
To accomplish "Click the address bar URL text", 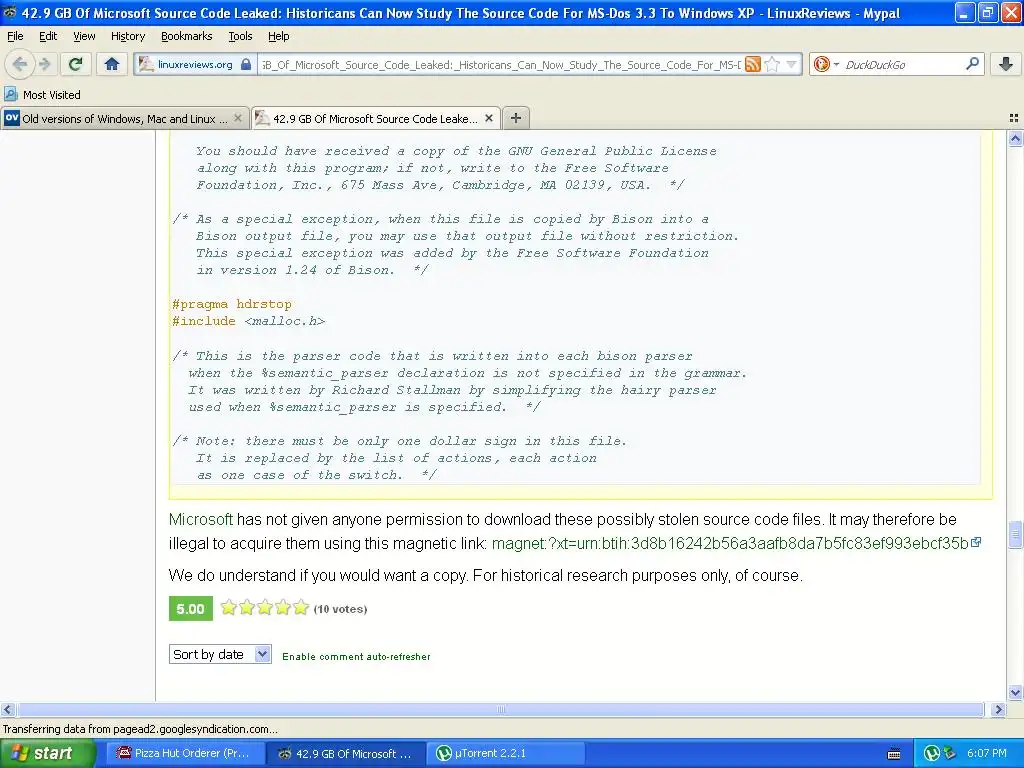I will pos(501,64).
